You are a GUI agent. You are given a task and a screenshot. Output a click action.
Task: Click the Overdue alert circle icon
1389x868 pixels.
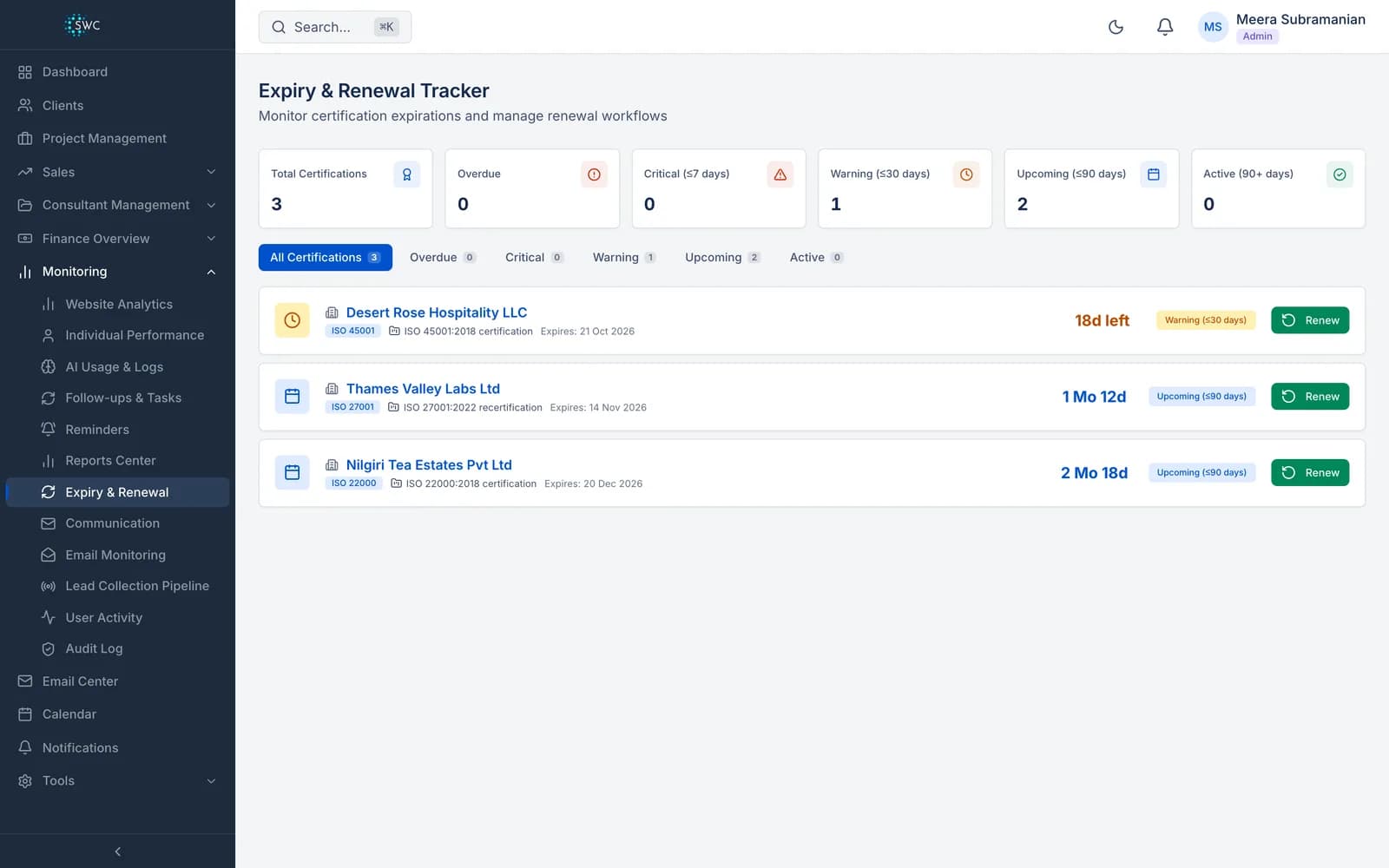594,174
